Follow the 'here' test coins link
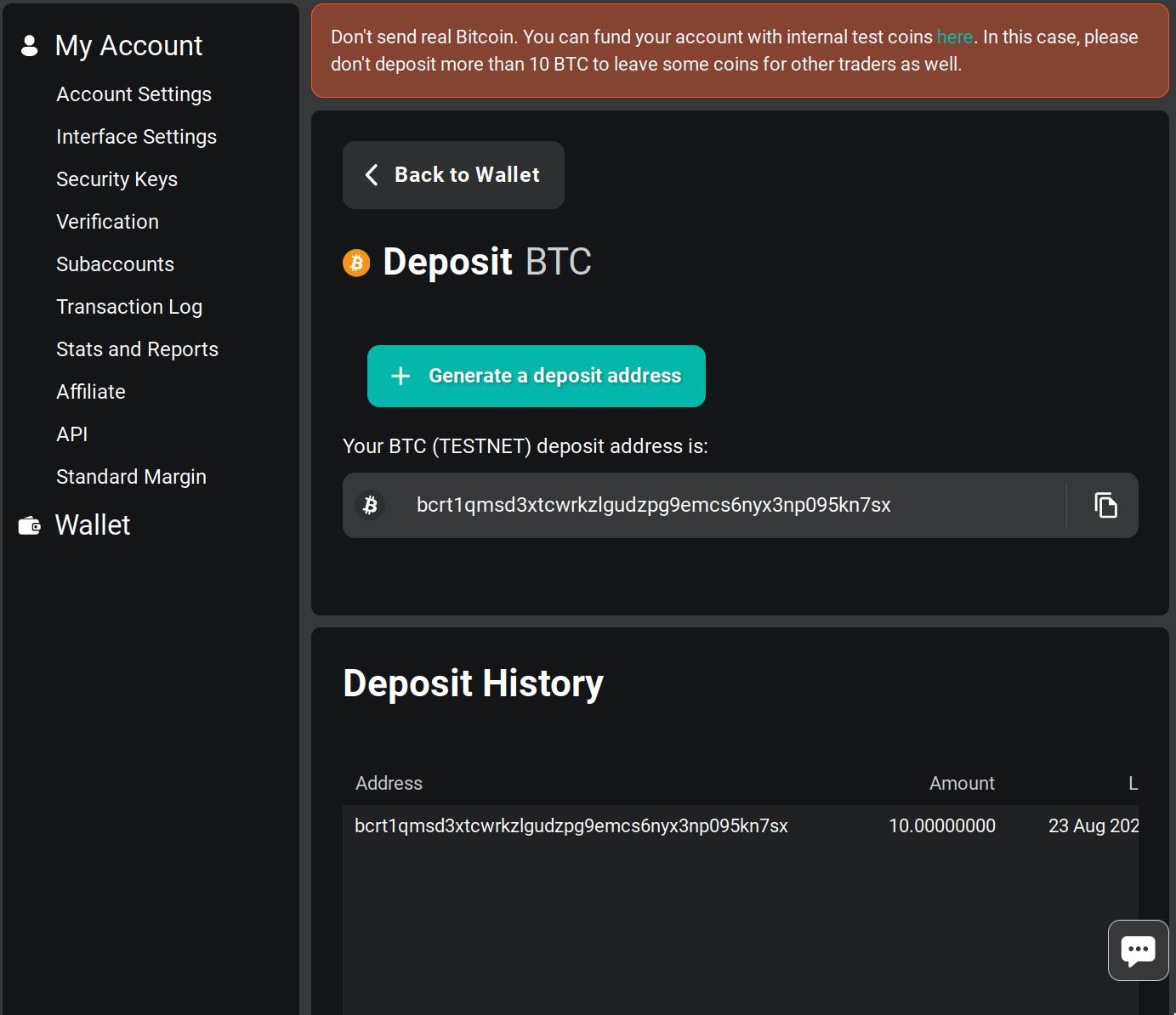The image size is (1176, 1015). point(954,37)
